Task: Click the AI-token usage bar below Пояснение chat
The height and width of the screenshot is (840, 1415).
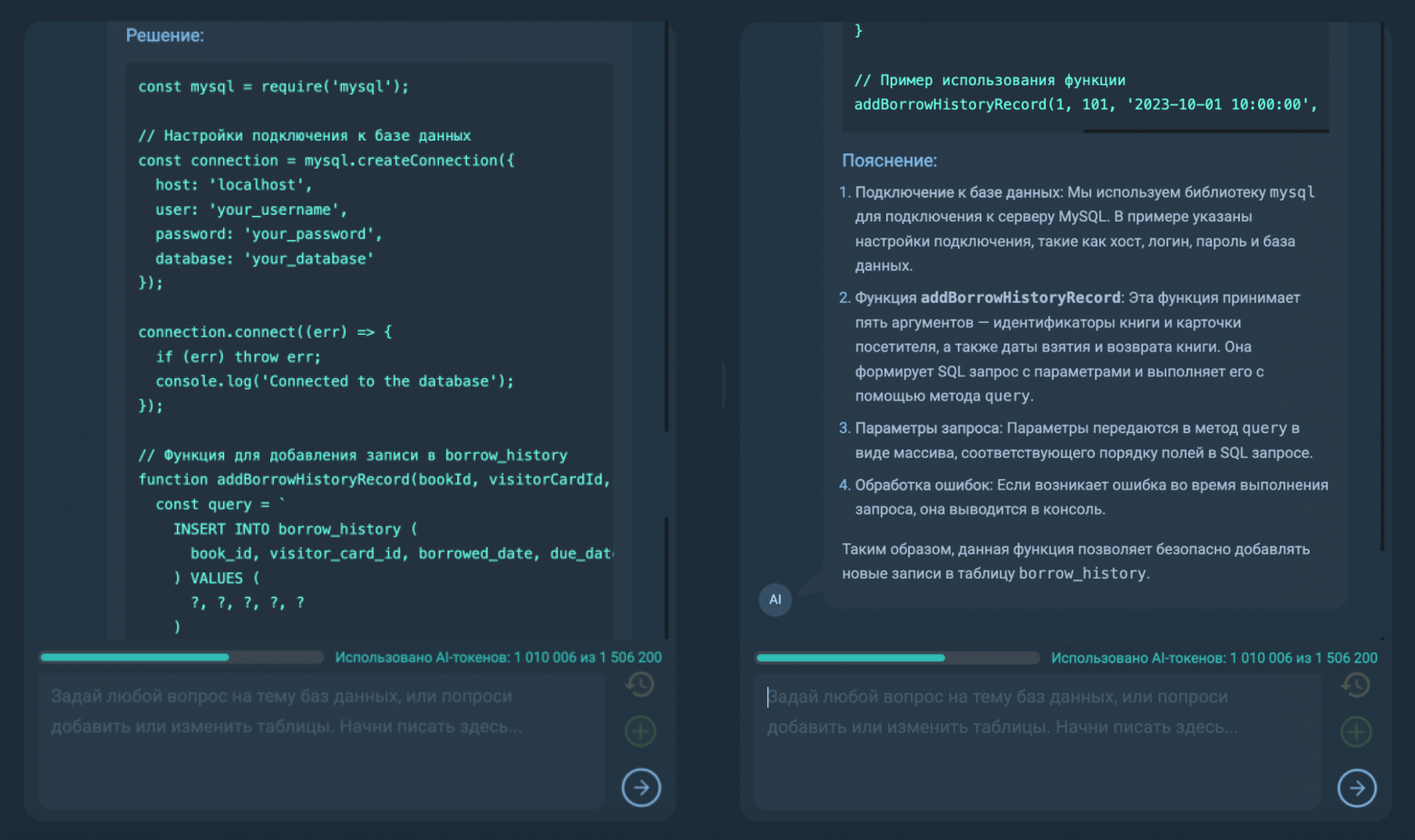Action: (897, 658)
